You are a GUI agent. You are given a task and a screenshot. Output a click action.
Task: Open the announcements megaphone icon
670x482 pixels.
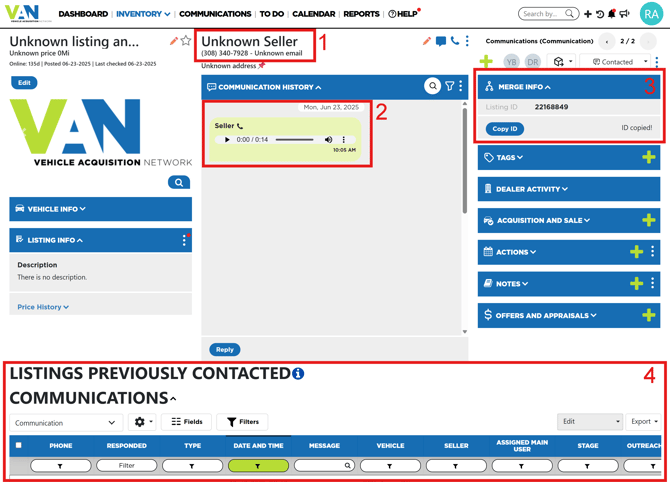(x=625, y=14)
